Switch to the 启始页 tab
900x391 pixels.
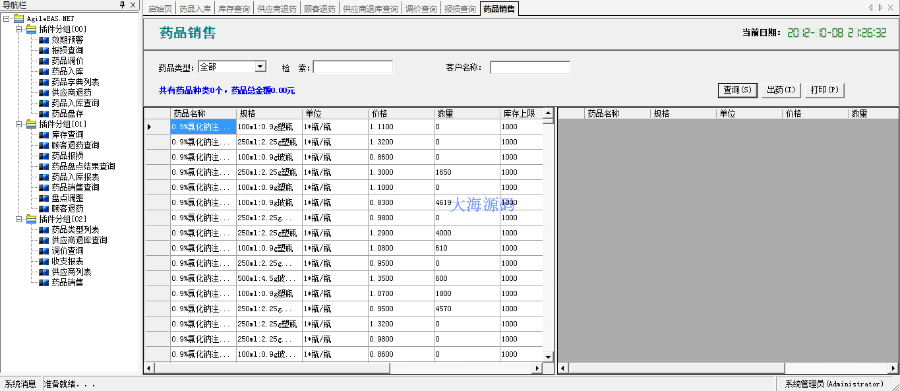pyautogui.click(x=160, y=9)
